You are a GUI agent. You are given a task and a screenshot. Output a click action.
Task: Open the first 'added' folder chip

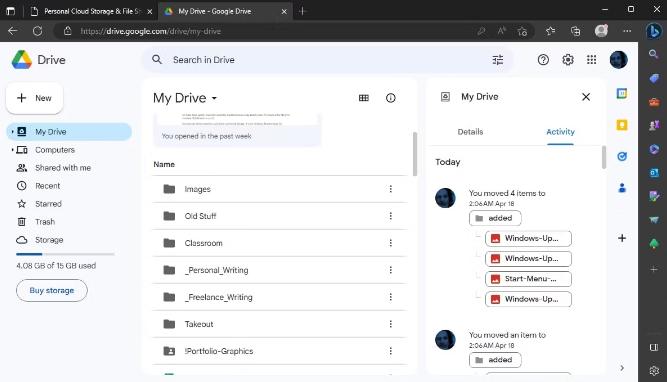click(x=495, y=218)
